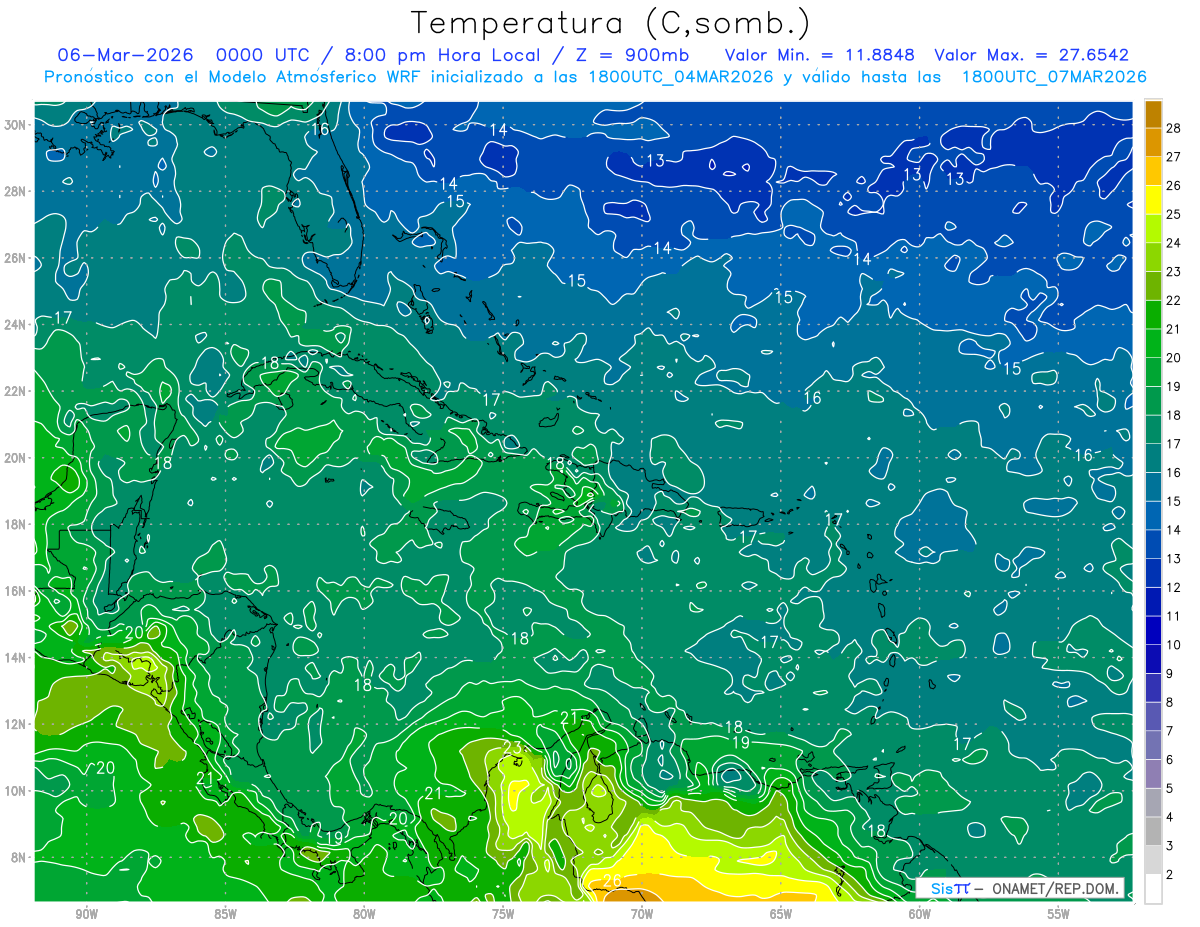The image size is (1200, 927).
Task: Click the "8N" latitude axis label
Action: (20, 857)
